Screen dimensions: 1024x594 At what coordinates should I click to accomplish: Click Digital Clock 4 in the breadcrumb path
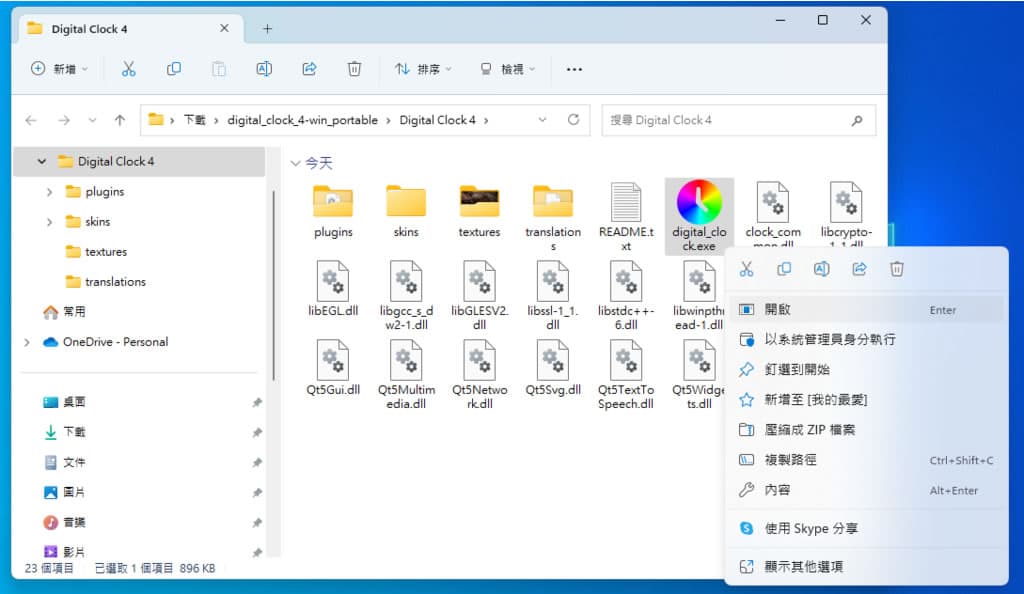pos(438,120)
